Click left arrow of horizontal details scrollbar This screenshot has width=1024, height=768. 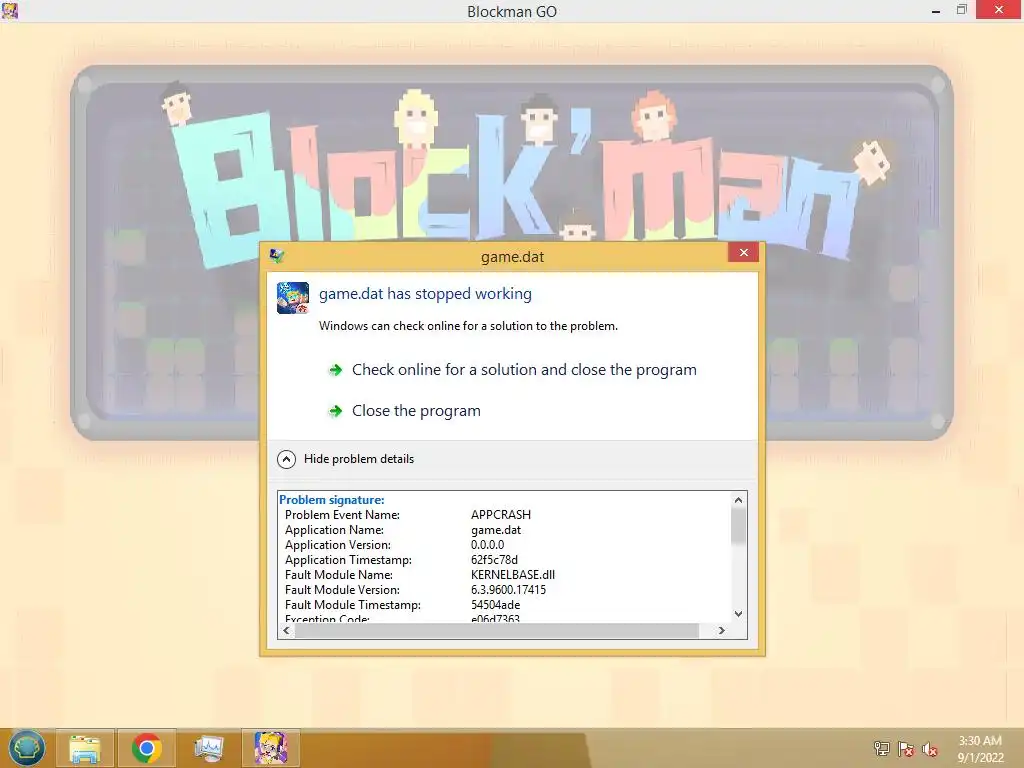click(x=286, y=630)
